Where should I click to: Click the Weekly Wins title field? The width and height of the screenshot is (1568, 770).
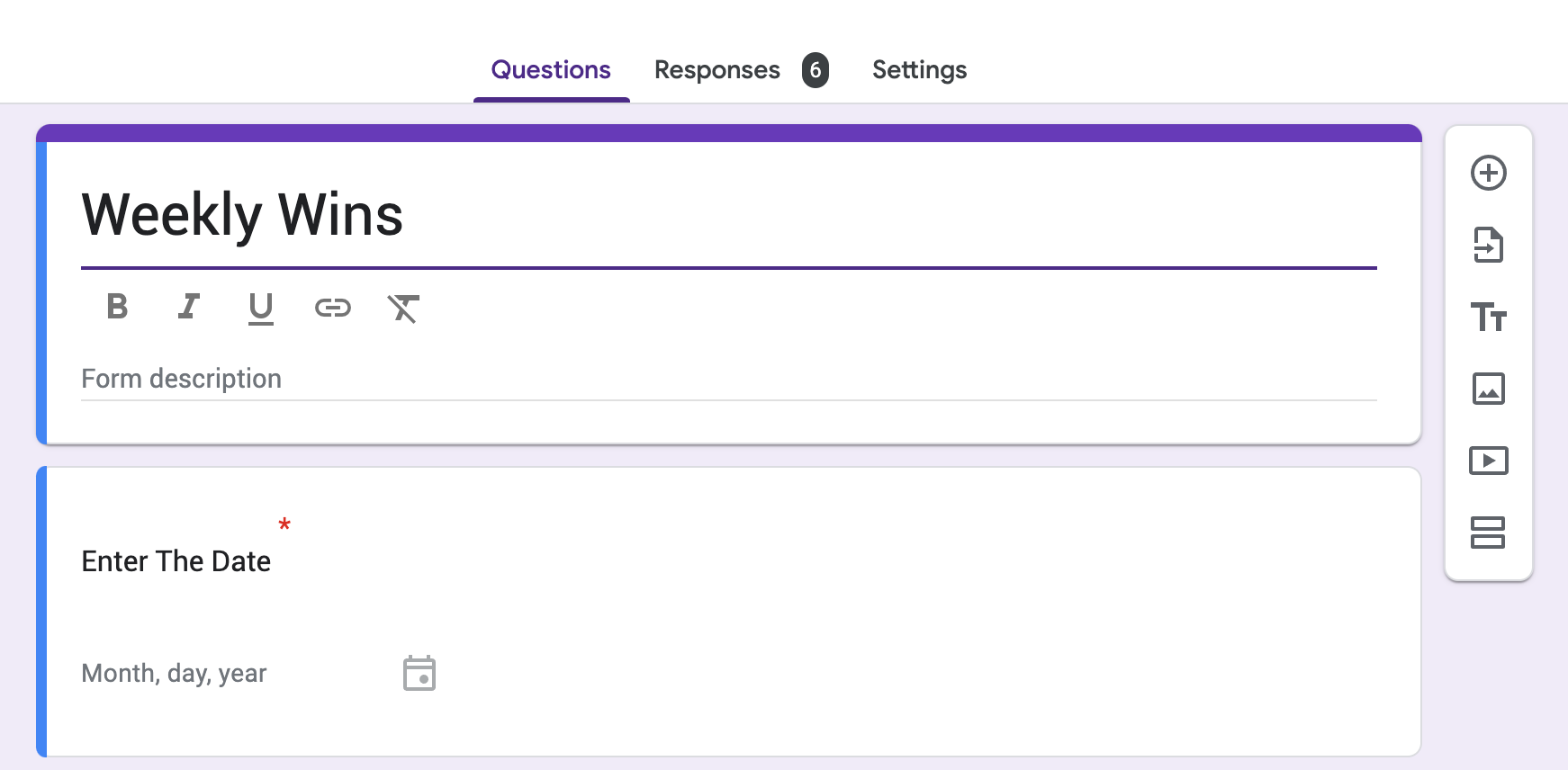[729, 216]
